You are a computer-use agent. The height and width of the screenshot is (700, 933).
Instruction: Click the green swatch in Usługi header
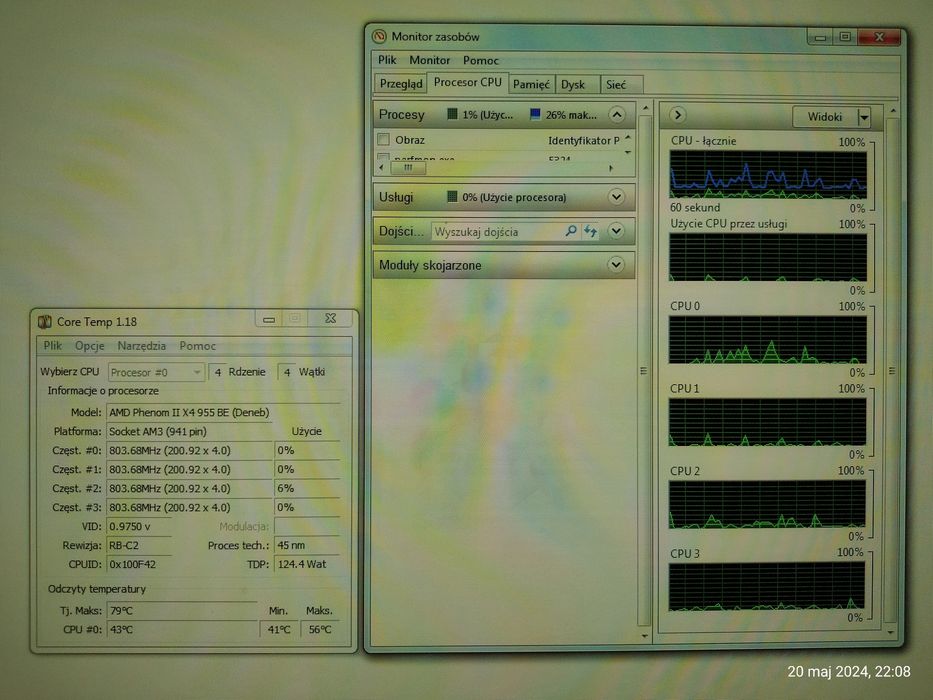pyautogui.click(x=452, y=196)
